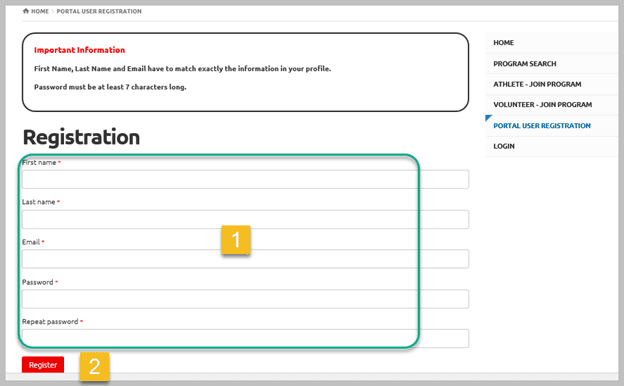Go to PROGRAM SEARCH menu item

(525, 64)
